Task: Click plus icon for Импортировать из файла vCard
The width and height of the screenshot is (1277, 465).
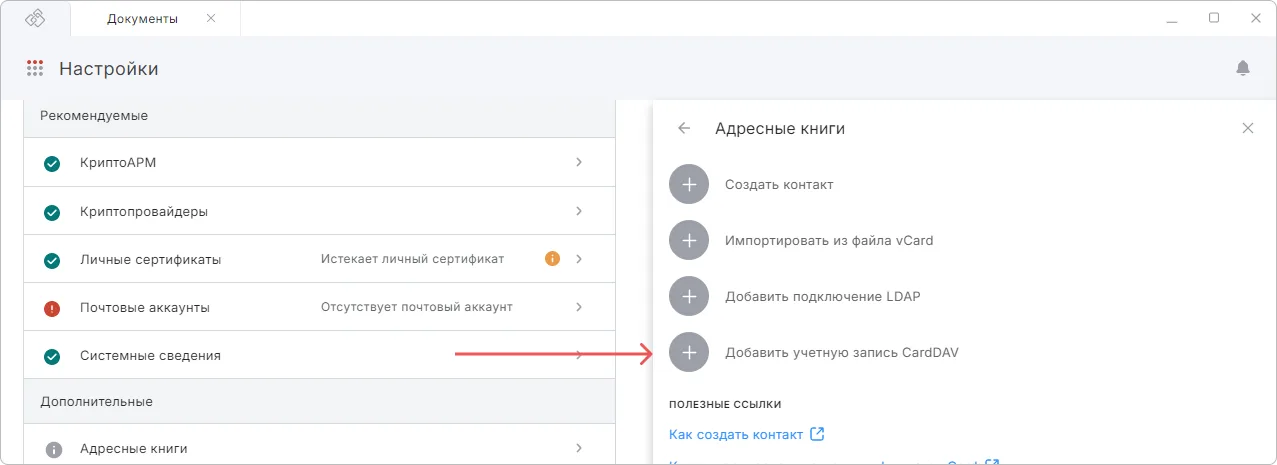Action: coord(689,241)
